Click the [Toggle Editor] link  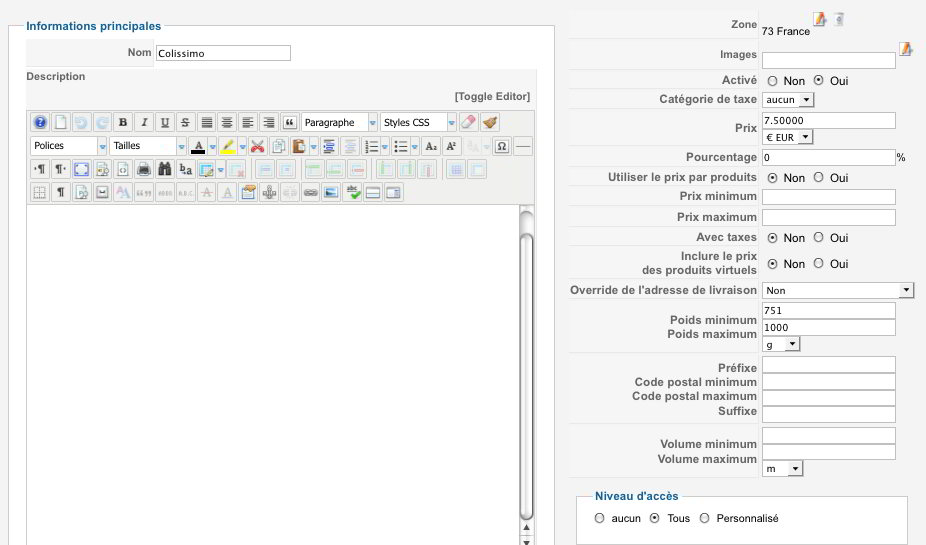(492, 96)
